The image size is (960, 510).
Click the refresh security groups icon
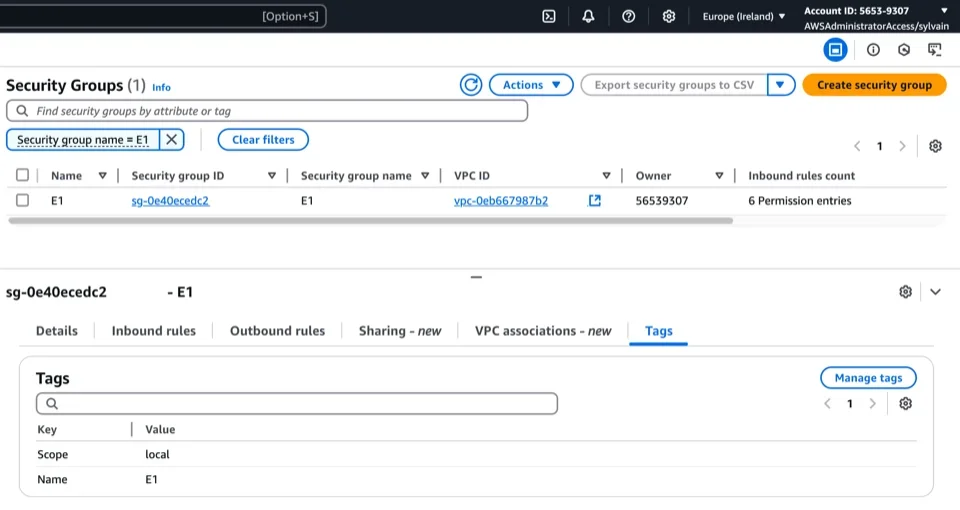(x=471, y=85)
